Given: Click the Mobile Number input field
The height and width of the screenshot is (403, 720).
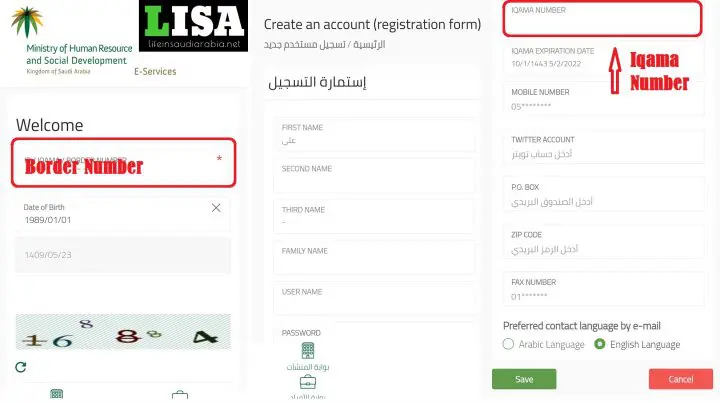Looking at the screenshot, I should pos(603,100).
